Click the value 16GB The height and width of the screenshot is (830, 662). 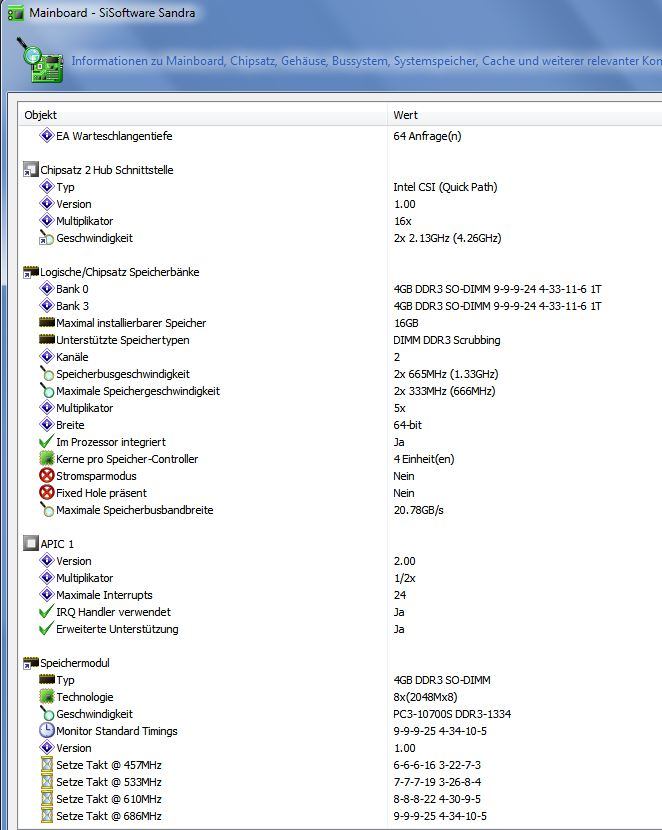406,323
